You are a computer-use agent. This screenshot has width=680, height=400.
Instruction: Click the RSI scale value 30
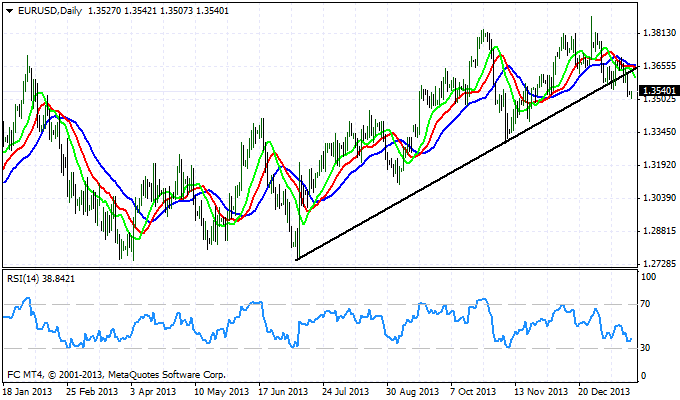(x=645, y=348)
